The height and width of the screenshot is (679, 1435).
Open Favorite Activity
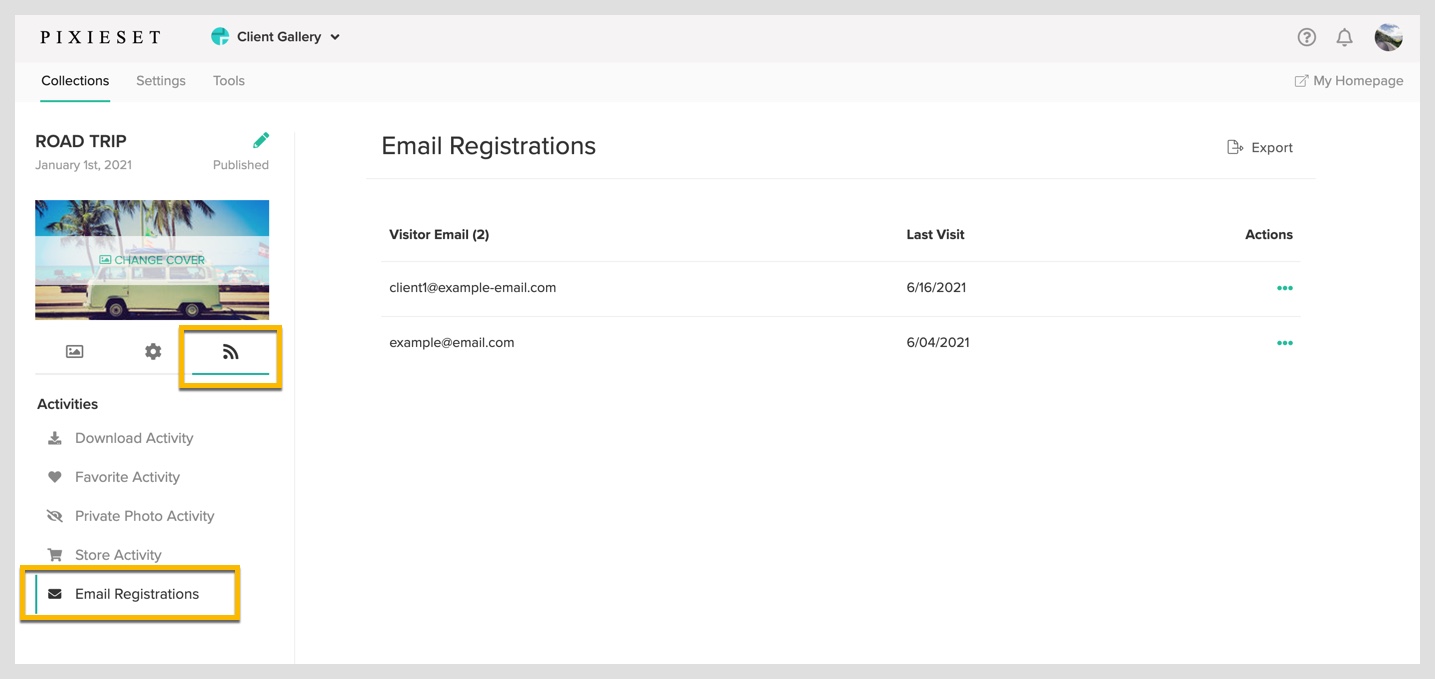pyautogui.click(x=127, y=477)
